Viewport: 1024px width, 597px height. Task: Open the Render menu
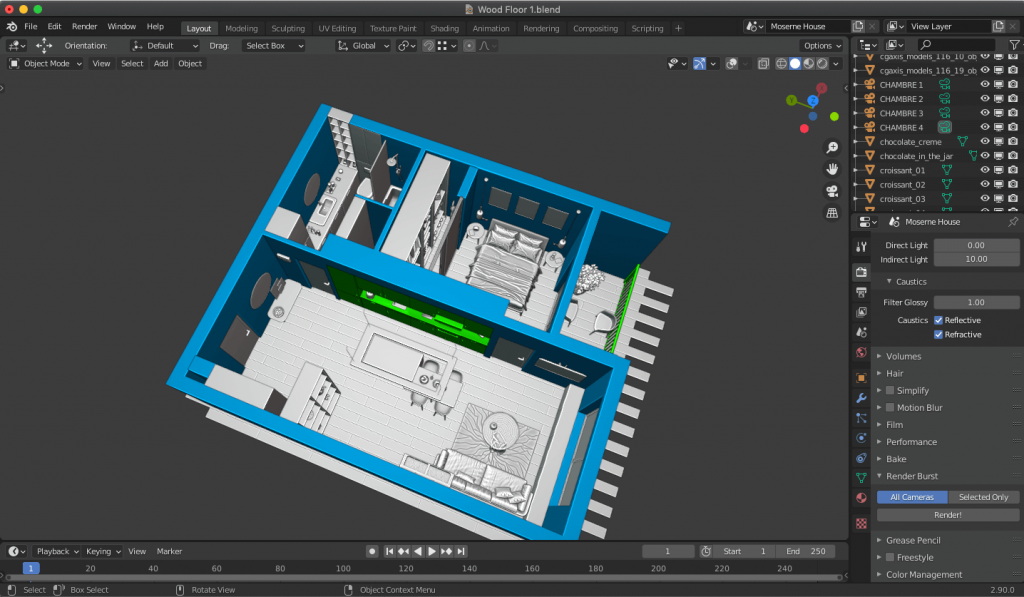tap(84, 26)
